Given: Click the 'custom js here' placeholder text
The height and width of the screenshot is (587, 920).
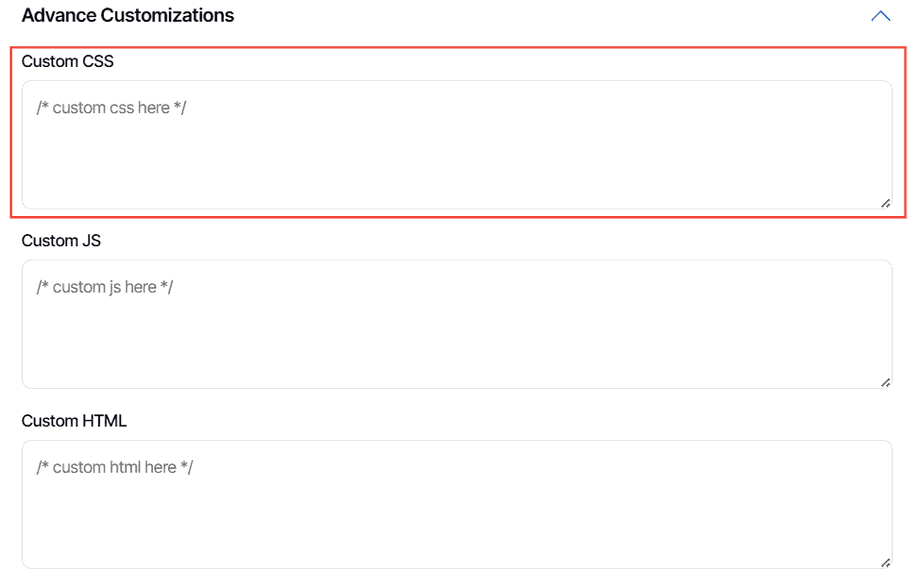Looking at the screenshot, I should click(105, 287).
